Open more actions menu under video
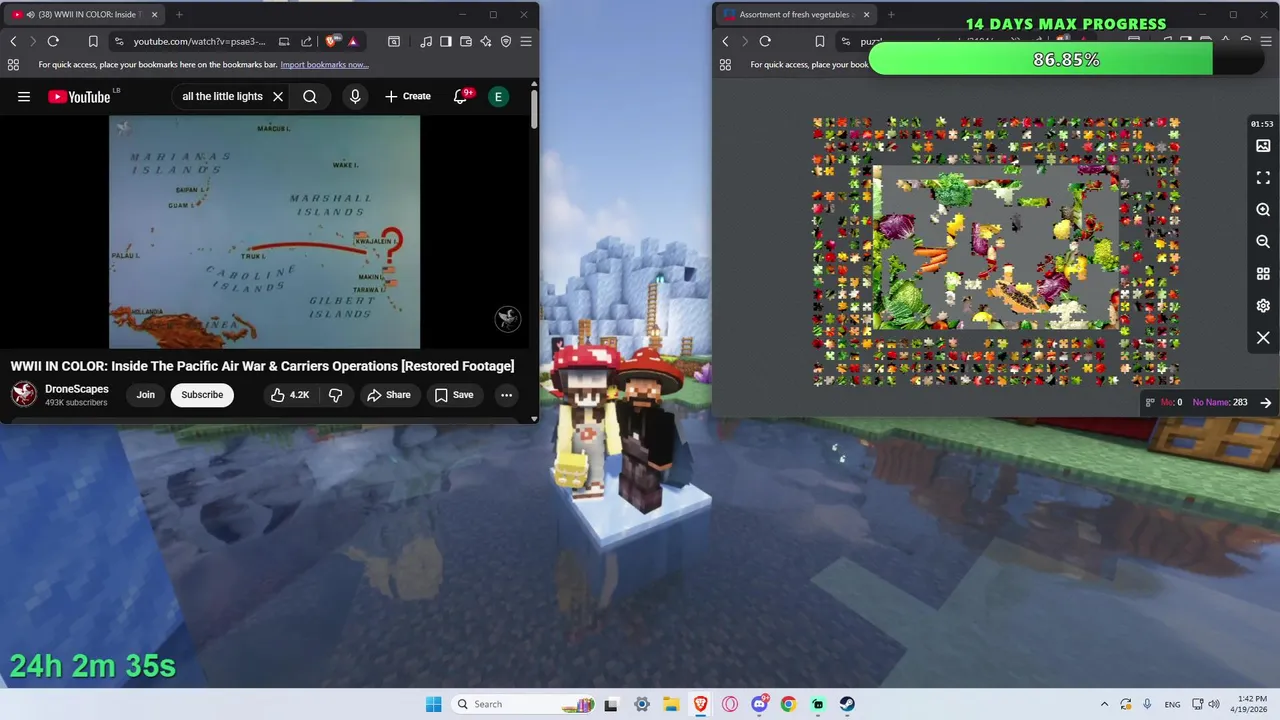Viewport: 1280px width, 720px height. pyautogui.click(x=506, y=395)
